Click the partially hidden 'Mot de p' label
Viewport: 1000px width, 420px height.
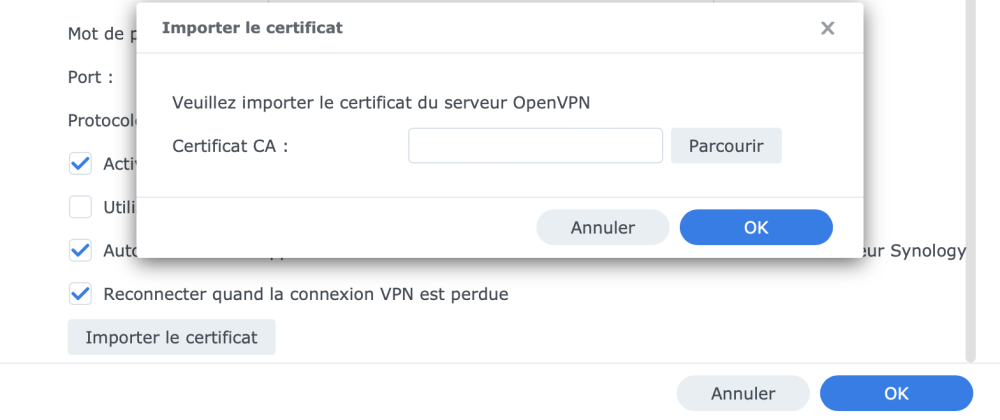[x=101, y=34]
